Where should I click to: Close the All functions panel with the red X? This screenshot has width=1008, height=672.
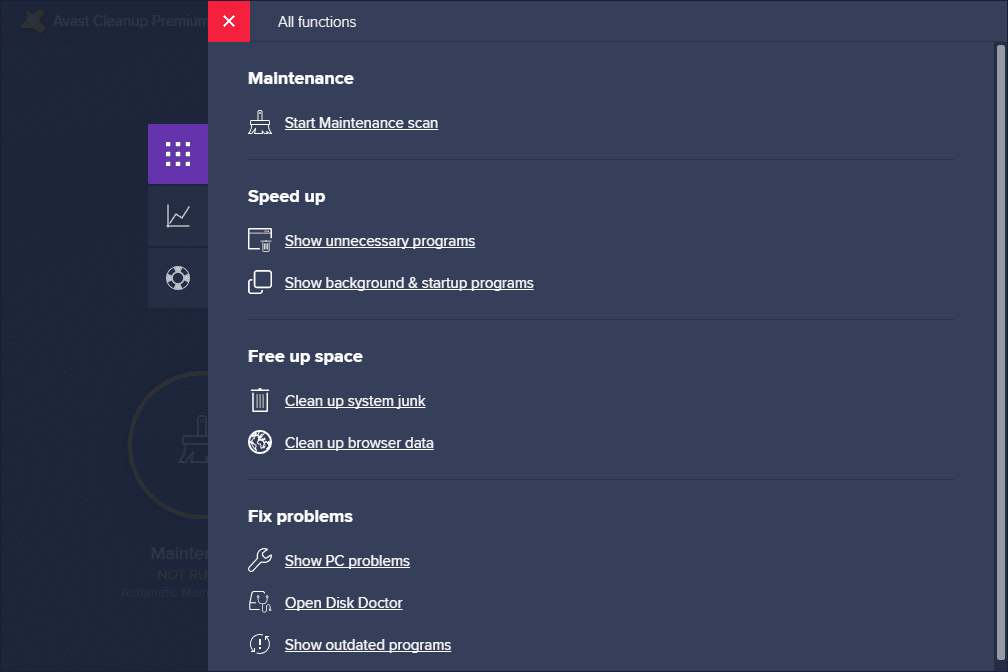(228, 20)
